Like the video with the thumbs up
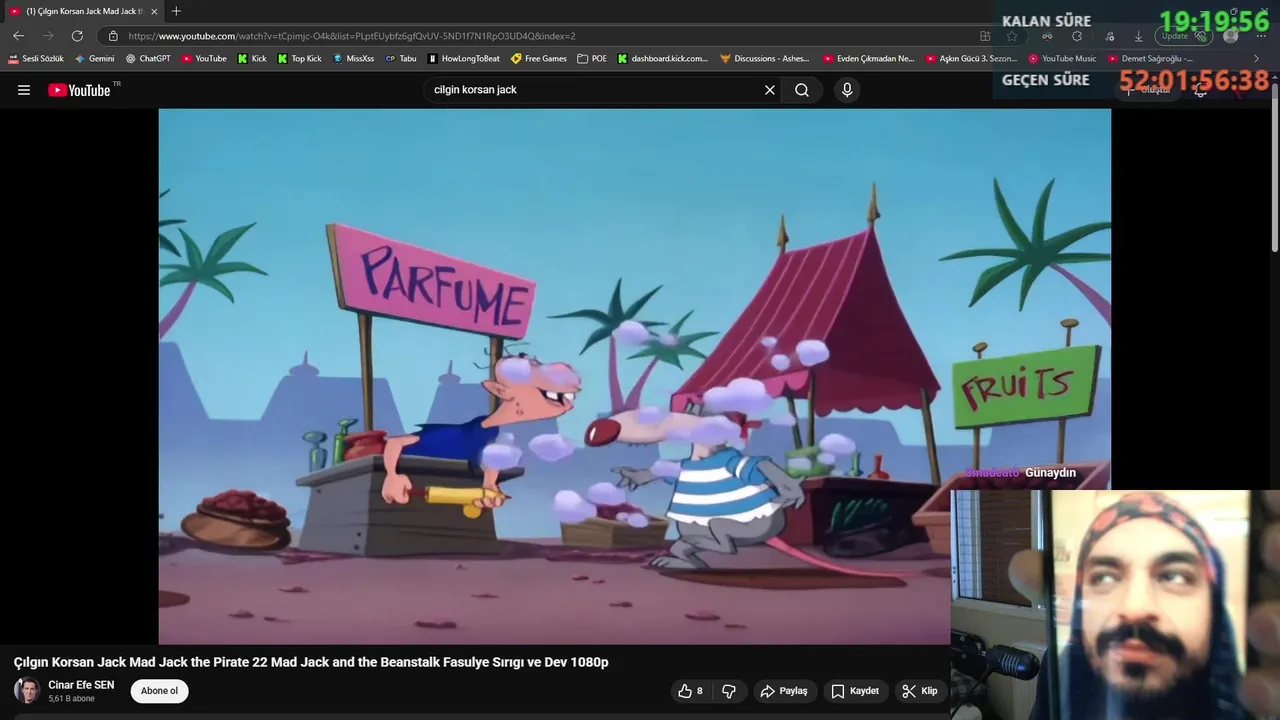Image resolution: width=1280 pixels, height=720 pixels. pos(691,691)
